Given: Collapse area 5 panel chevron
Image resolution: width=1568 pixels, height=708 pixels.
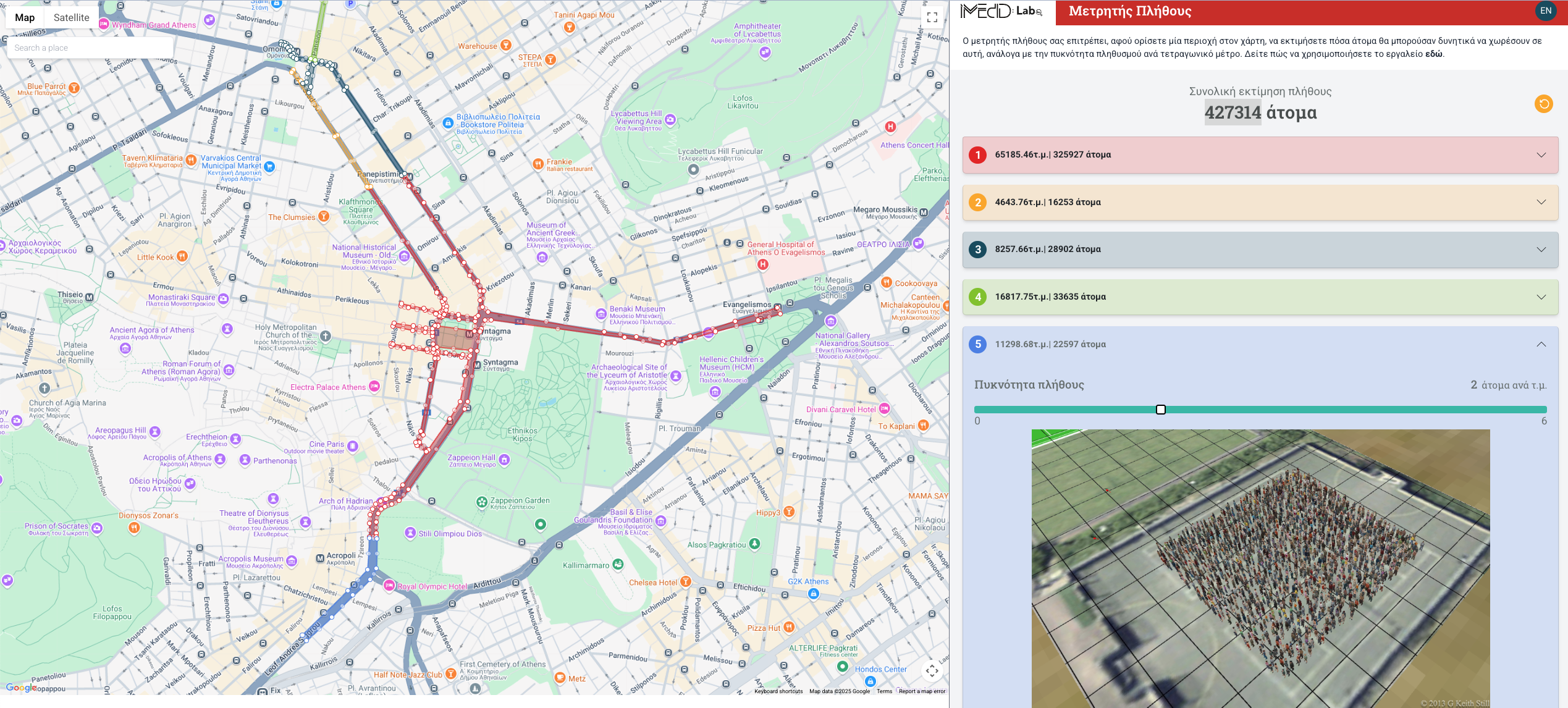Looking at the screenshot, I should click(x=1541, y=344).
